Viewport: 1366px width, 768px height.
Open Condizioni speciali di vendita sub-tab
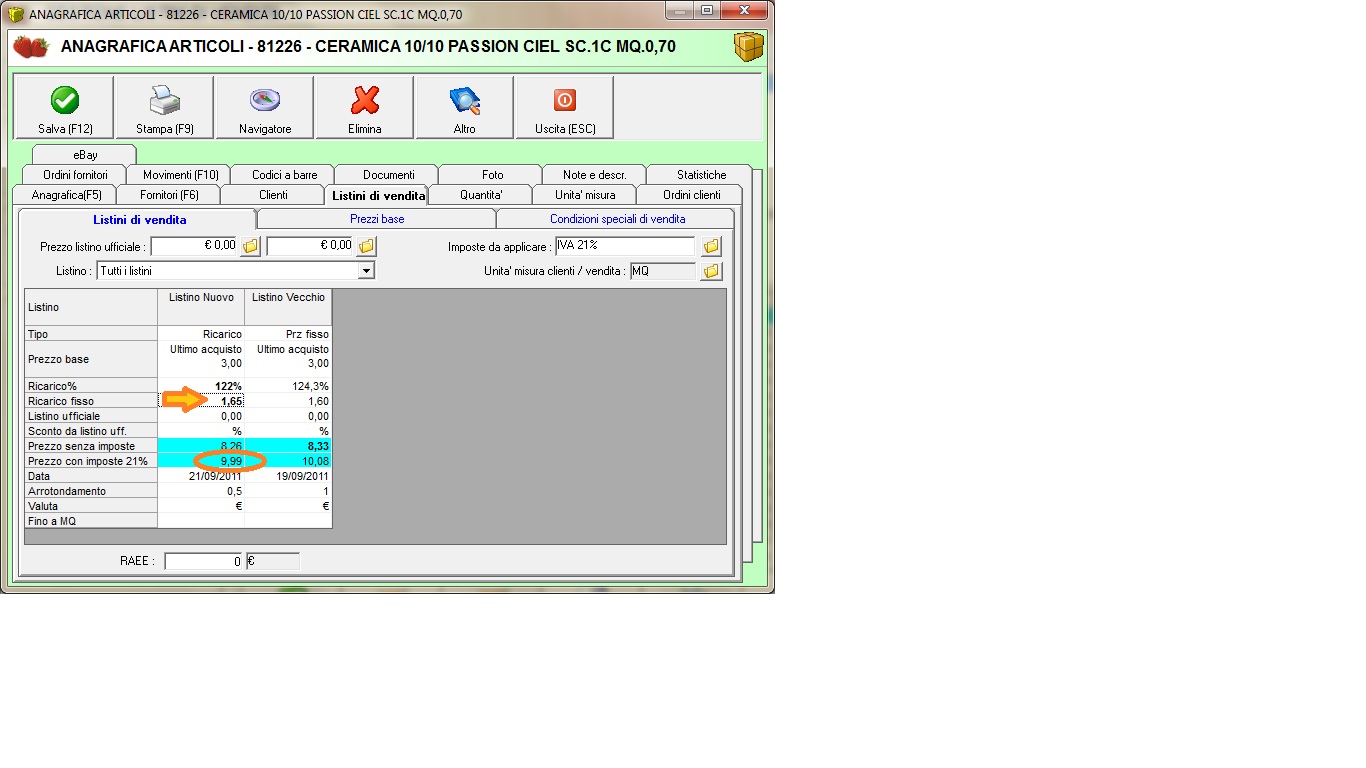[x=617, y=219]
